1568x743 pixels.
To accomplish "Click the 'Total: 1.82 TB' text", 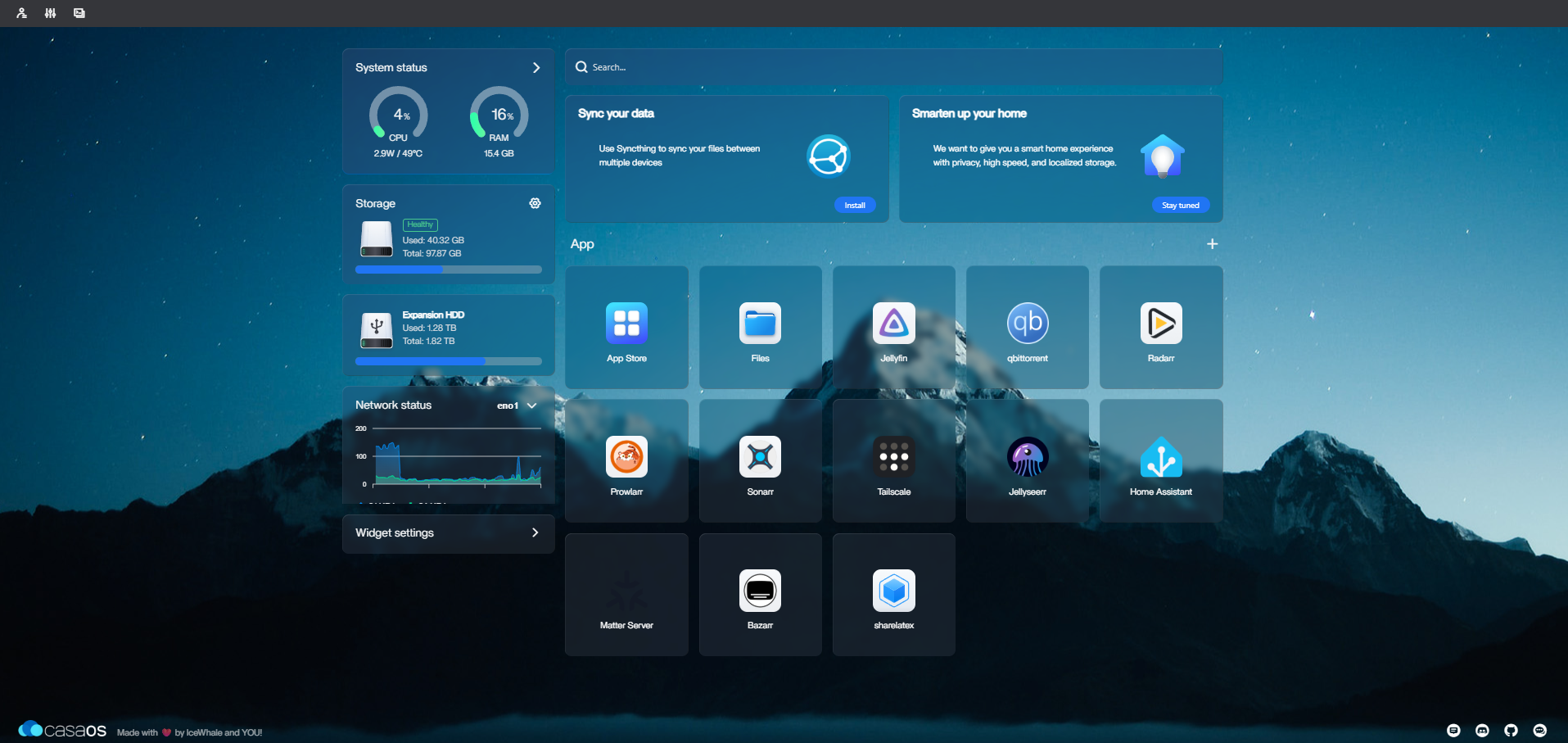I will point(428,341).
